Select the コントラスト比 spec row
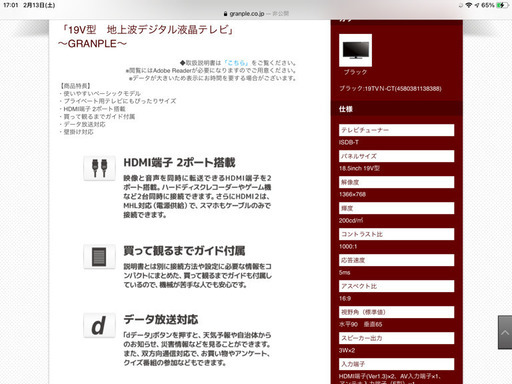This screenshot has height=384, width=512. 396,234
